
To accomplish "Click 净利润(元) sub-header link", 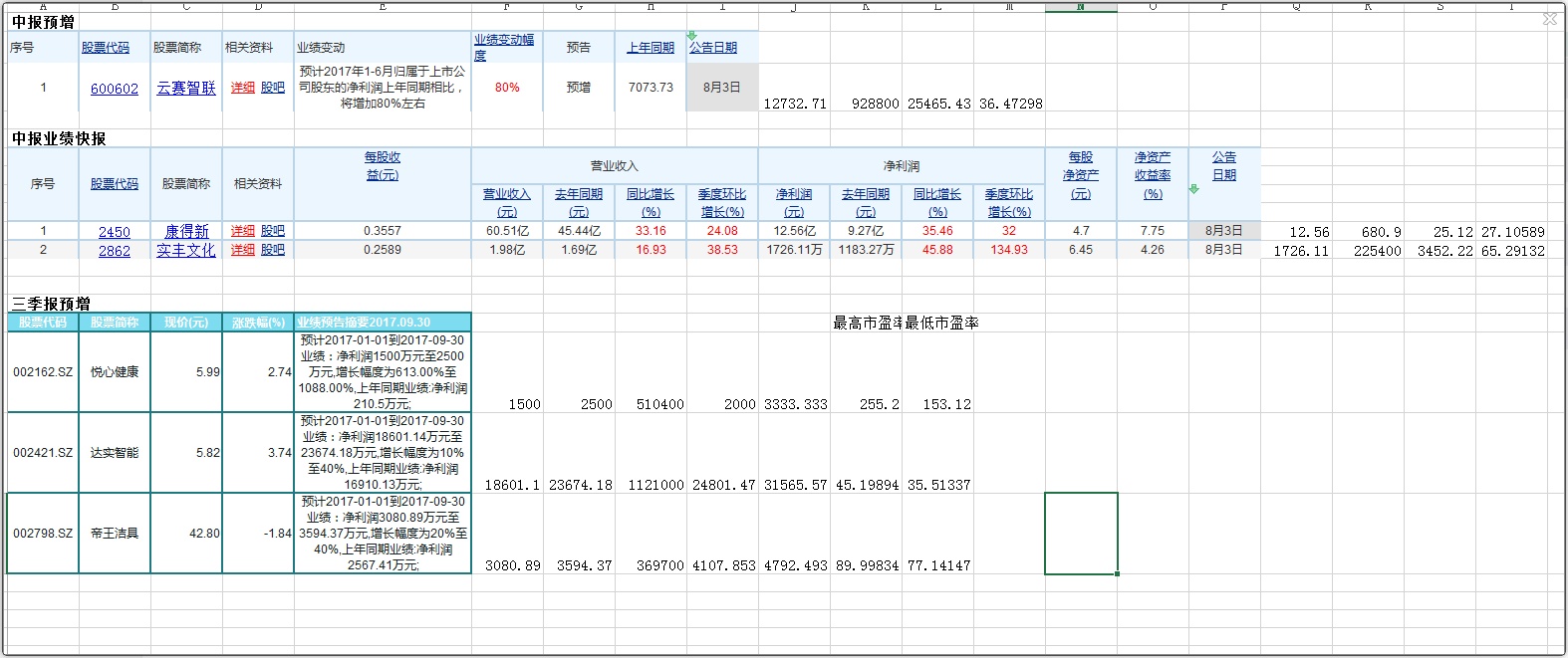I will click(x=794, y=203).
